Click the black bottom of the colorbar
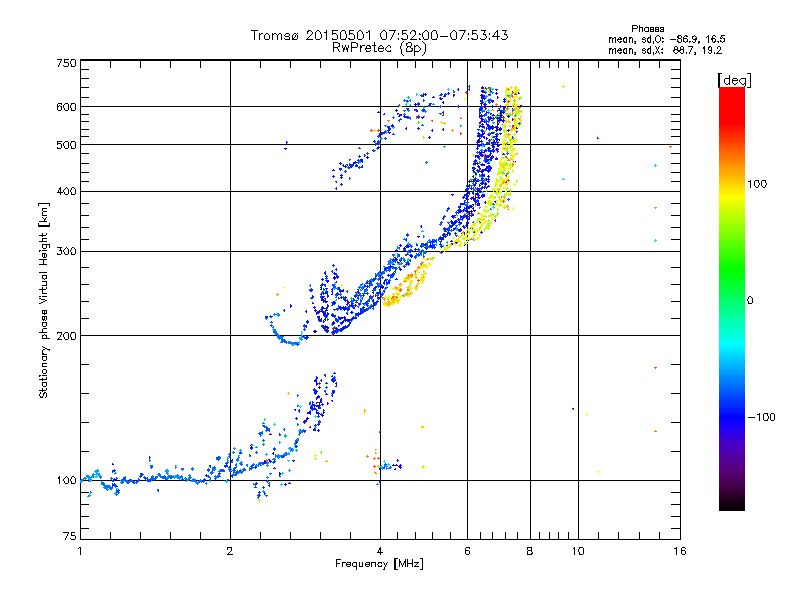 (732, 503)
